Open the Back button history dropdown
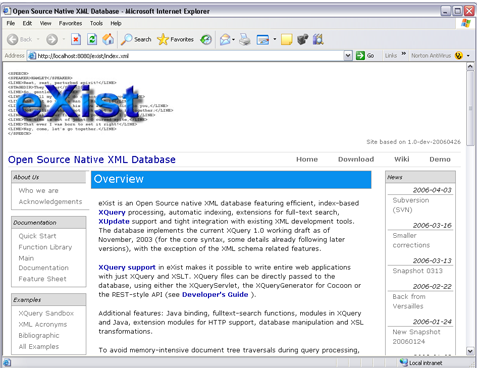Viewport: 477px width, 368px height. click(x=38, y=39)
